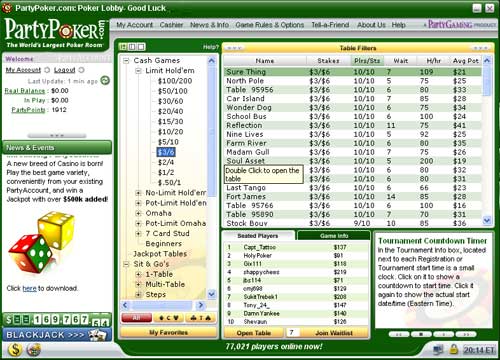Click the rewind tips playback button
Viewport: 500px width, 360px height.
[399, 334]
